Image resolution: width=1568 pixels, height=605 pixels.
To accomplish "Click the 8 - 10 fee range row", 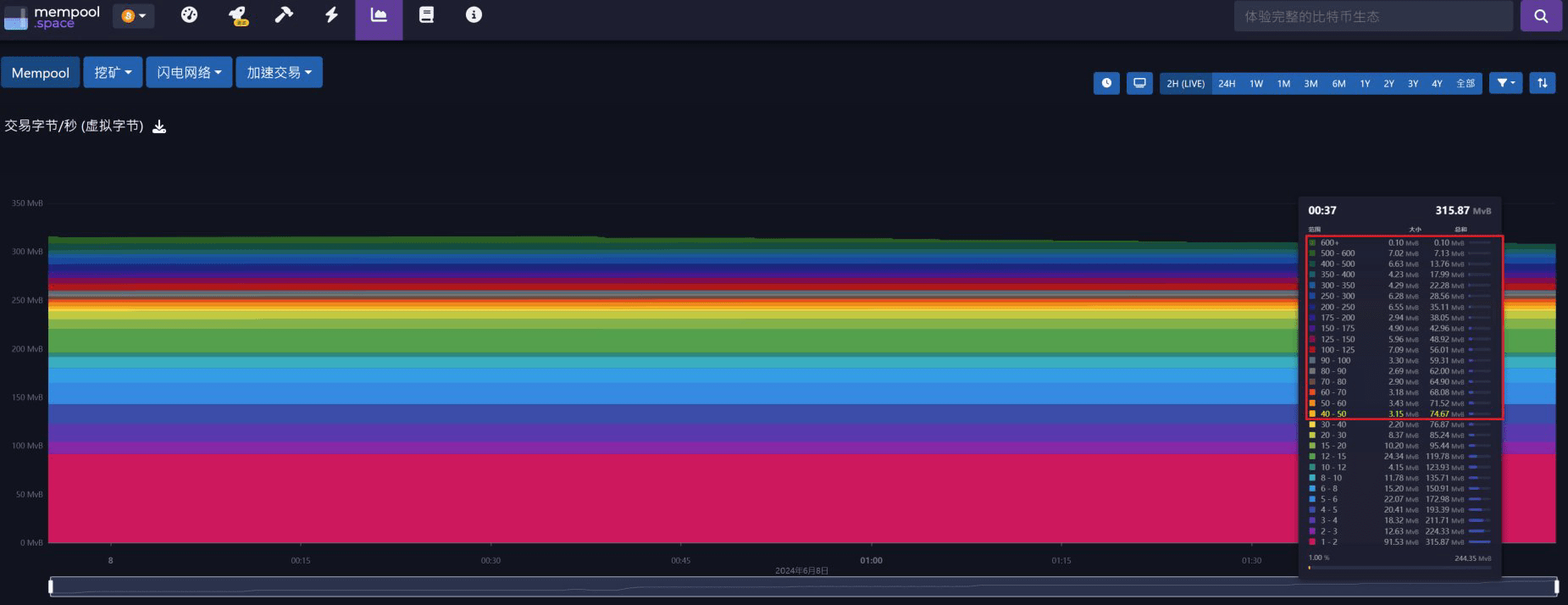I will tap(1400, 478).
